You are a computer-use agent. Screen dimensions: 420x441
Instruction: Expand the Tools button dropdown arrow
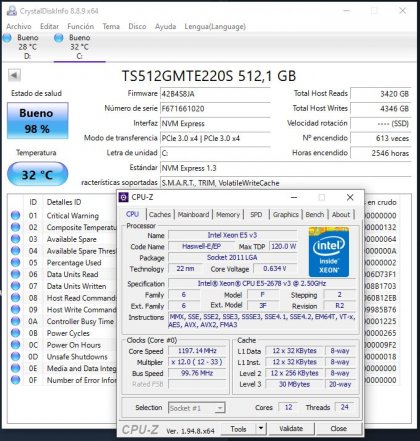(x=261, y=428)
